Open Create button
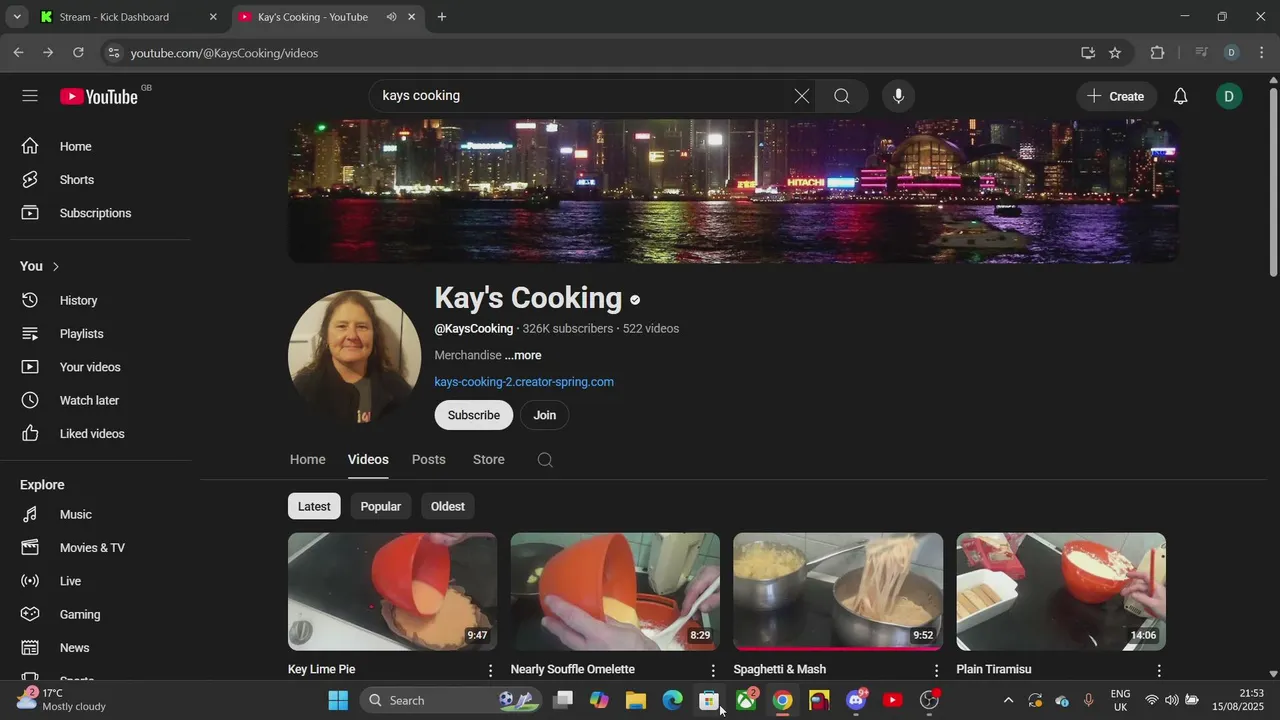Viewport: 1280px width, 720px height. (x=1116, y=96)
